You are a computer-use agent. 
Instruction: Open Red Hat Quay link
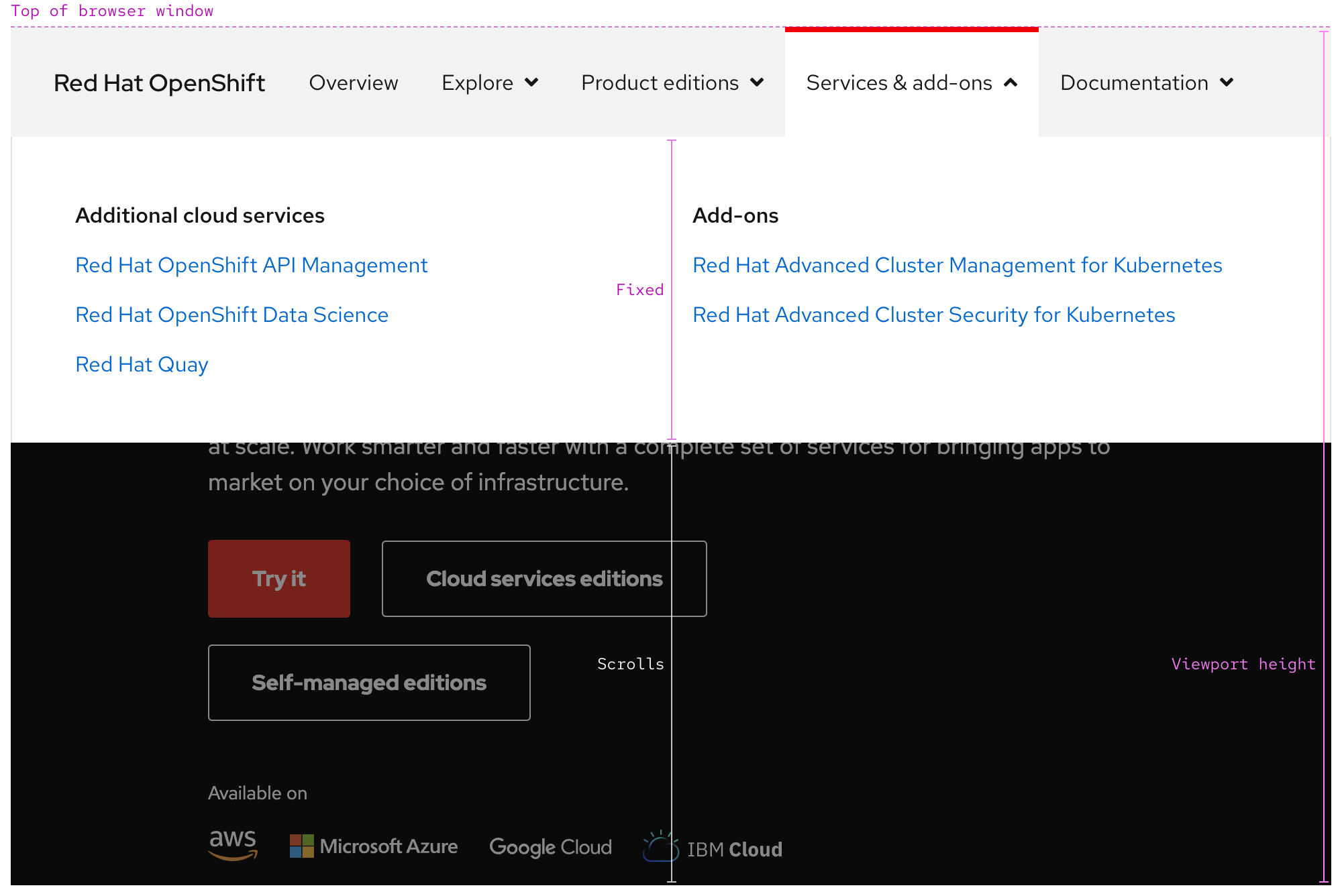141,364
